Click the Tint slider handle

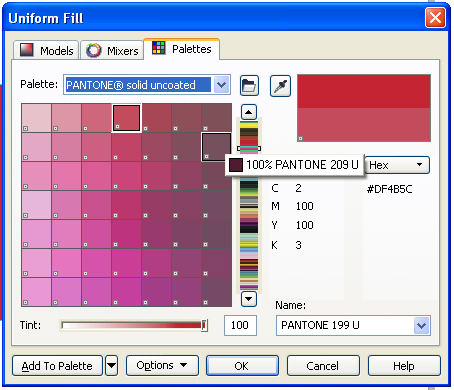coord(204,325)
